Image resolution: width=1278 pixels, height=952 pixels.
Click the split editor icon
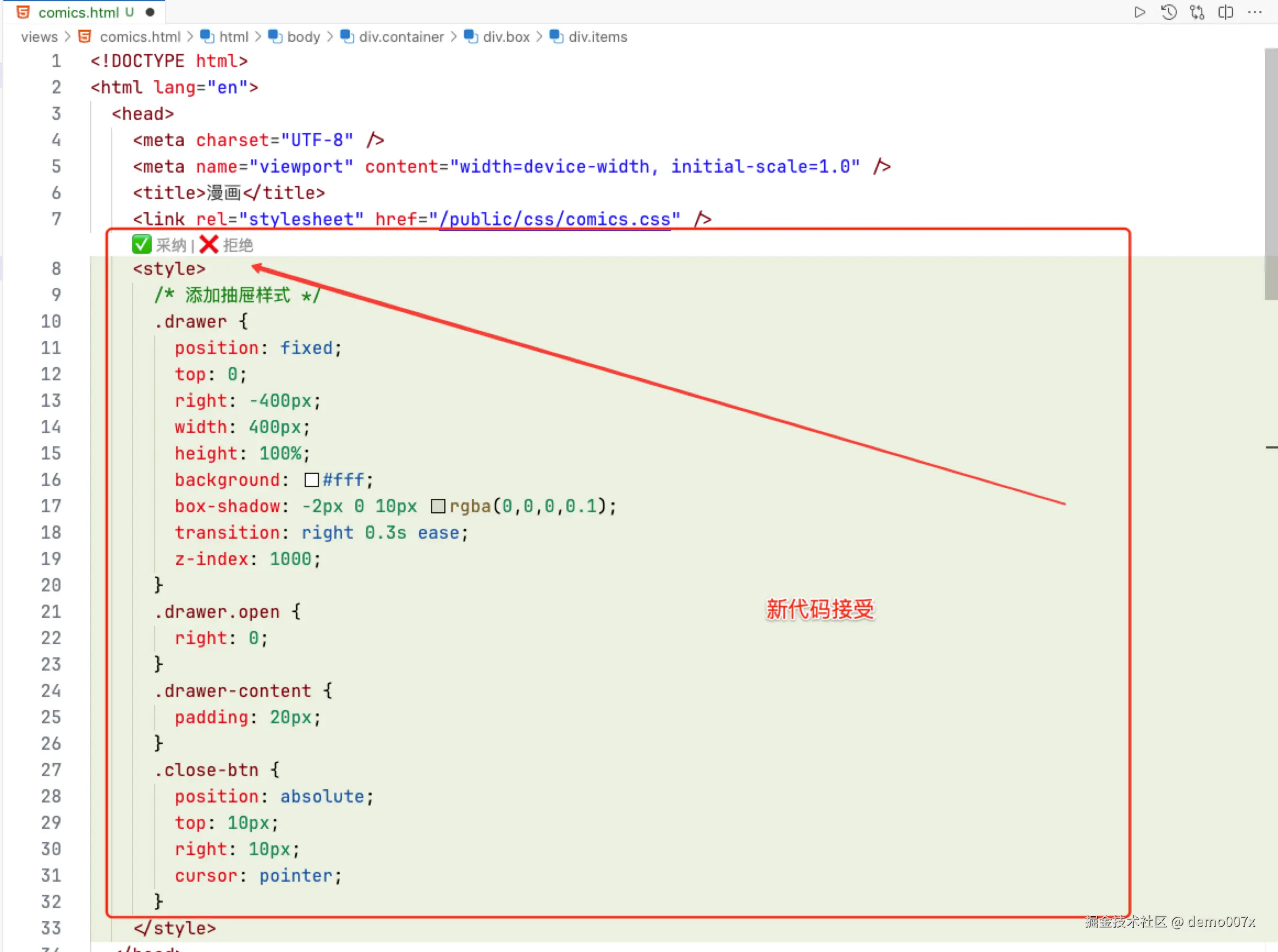tap(1226, 12)
